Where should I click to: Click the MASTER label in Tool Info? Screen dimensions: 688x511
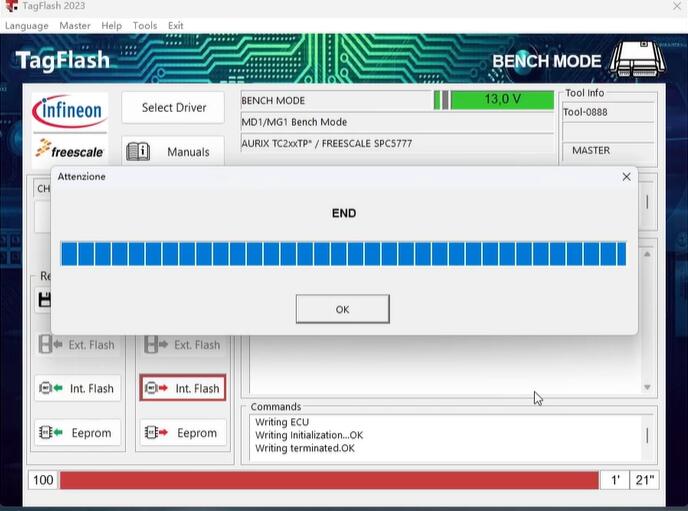pyautogui.click(x=591, y=150)
